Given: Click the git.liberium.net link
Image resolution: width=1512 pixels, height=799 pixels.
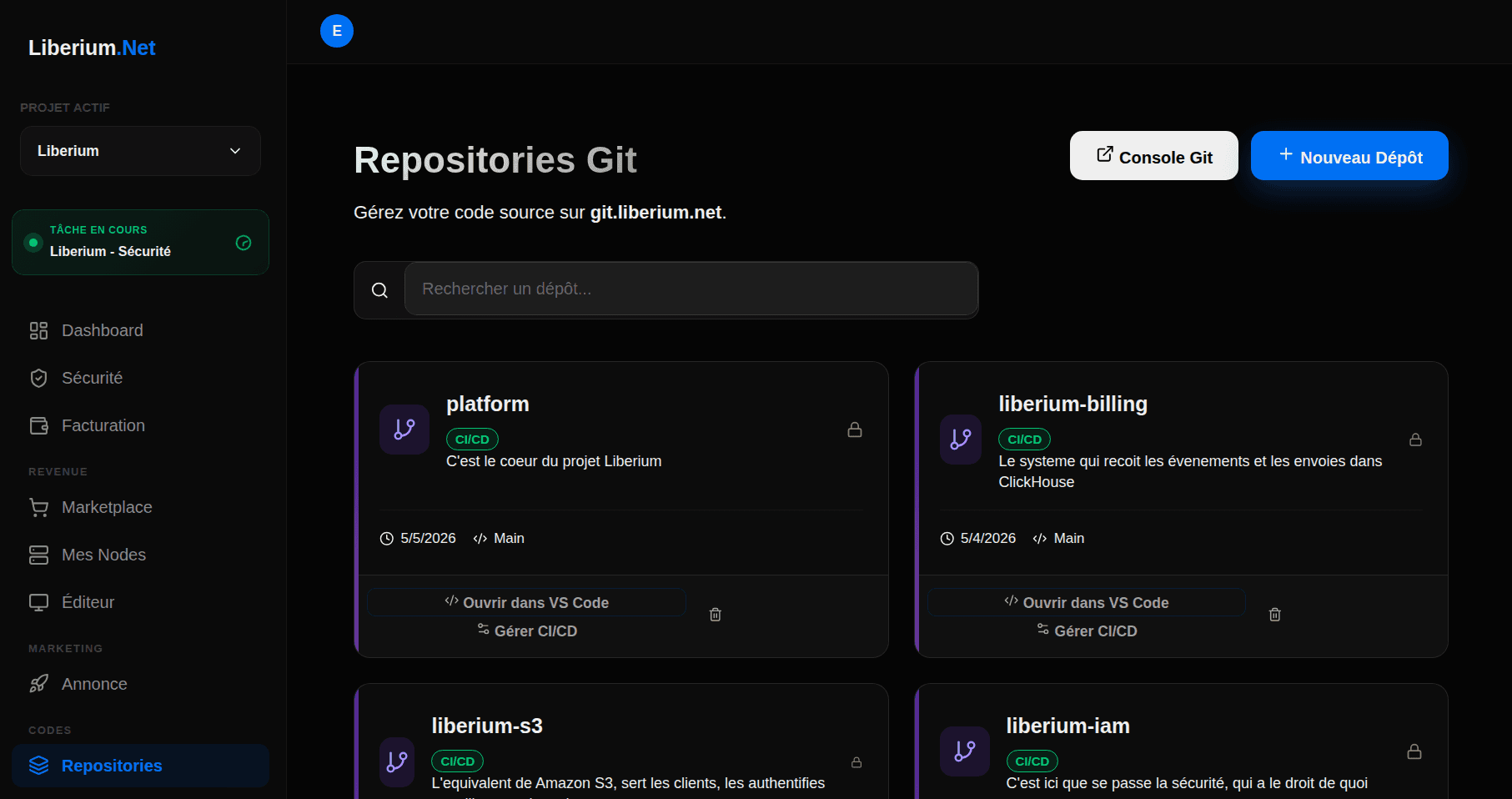Looking at the screenshot, I should click(656, 213).
